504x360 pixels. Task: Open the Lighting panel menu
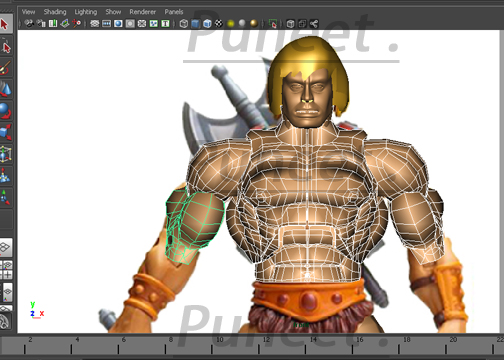click(86, 12)
